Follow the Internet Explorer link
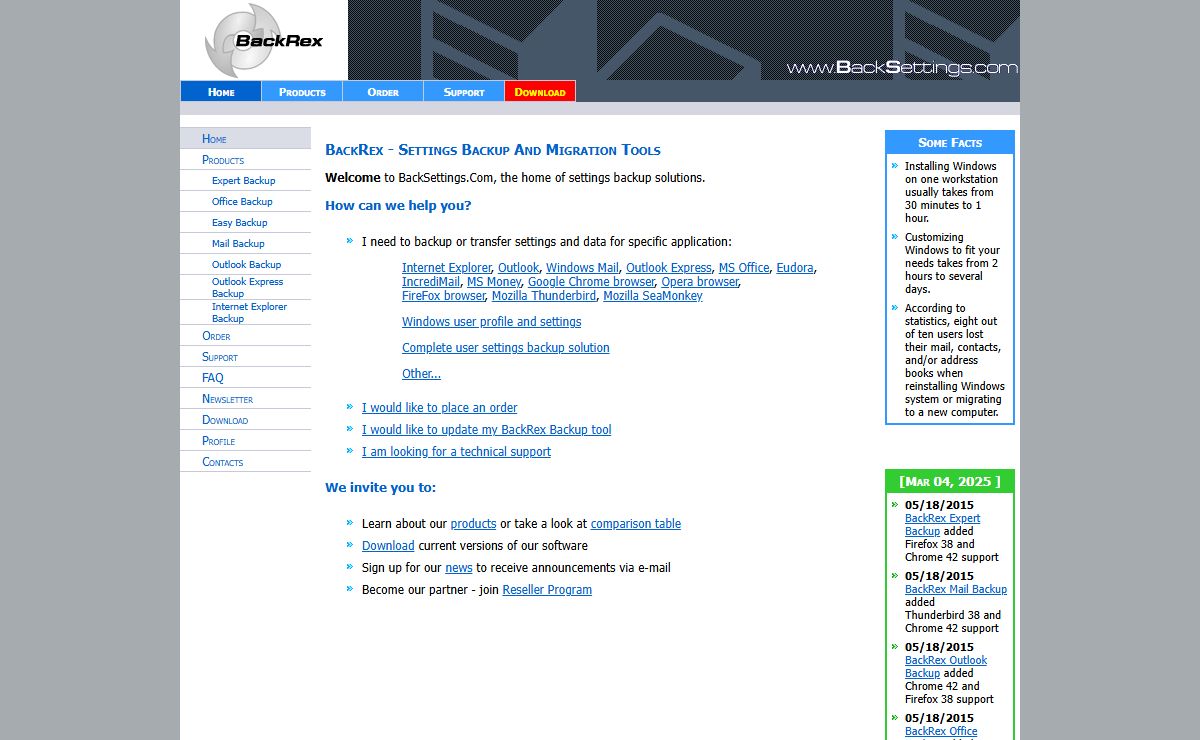The width and height of the screenshot is (1200, 740). pos(446,267)
